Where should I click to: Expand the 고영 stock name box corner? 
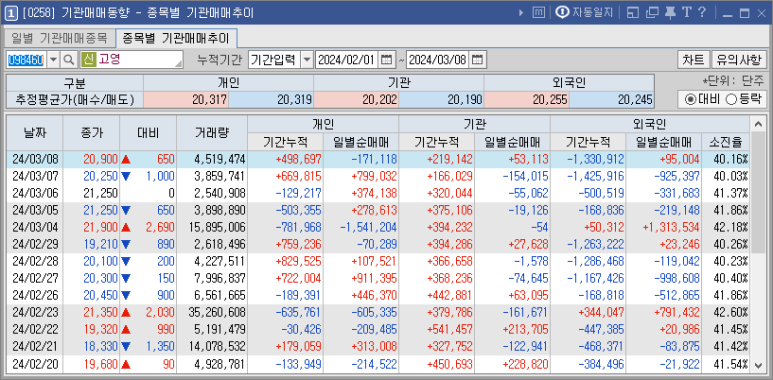(178, 64)
